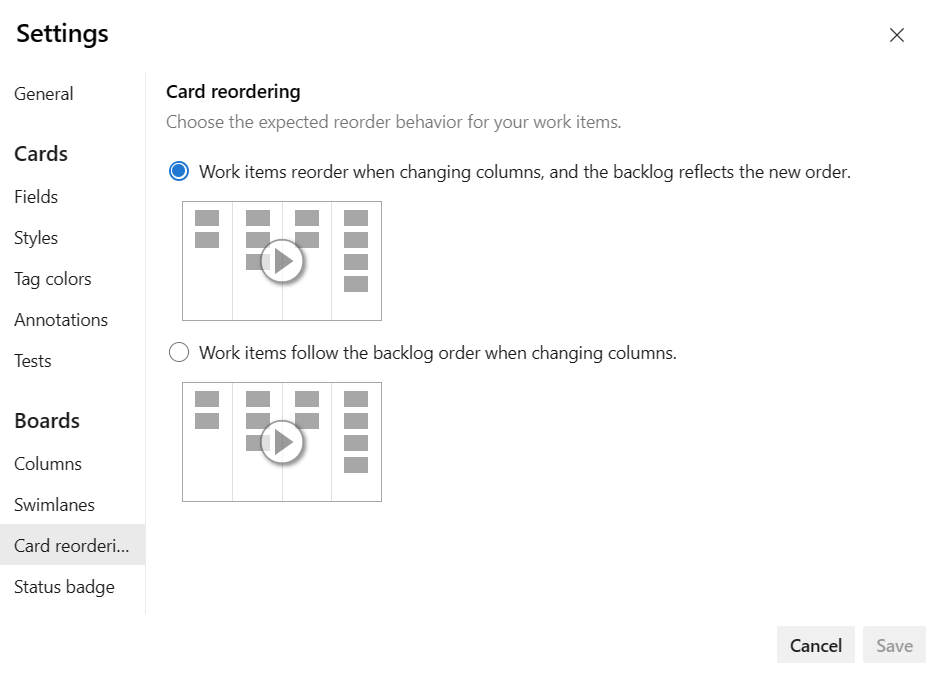This screenshot has width=943, height=678.
Task: Click the first option's label about backlog new order
Action: tap(525, 172)
